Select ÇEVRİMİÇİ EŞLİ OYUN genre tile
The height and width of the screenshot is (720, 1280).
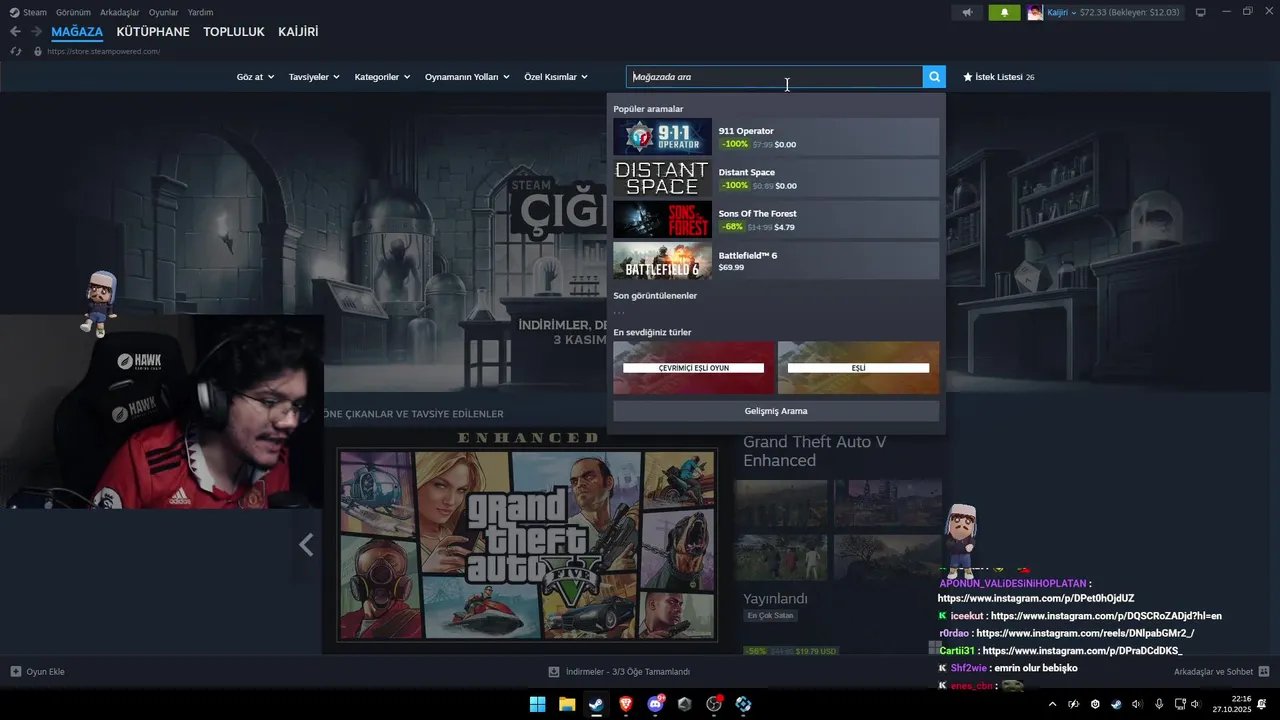694,367
